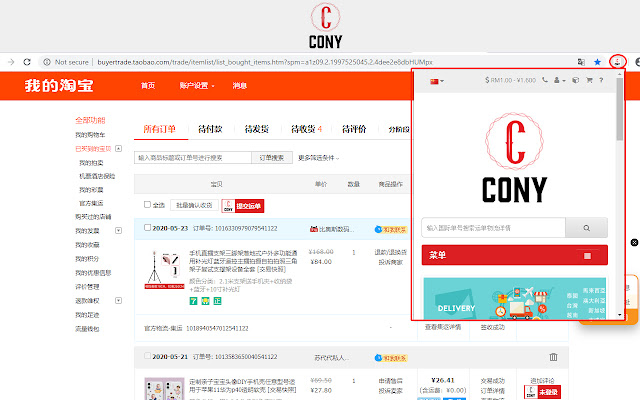
Task: Tick the checkbox for order 2020-05-23
Action: (x=147, y=227)
